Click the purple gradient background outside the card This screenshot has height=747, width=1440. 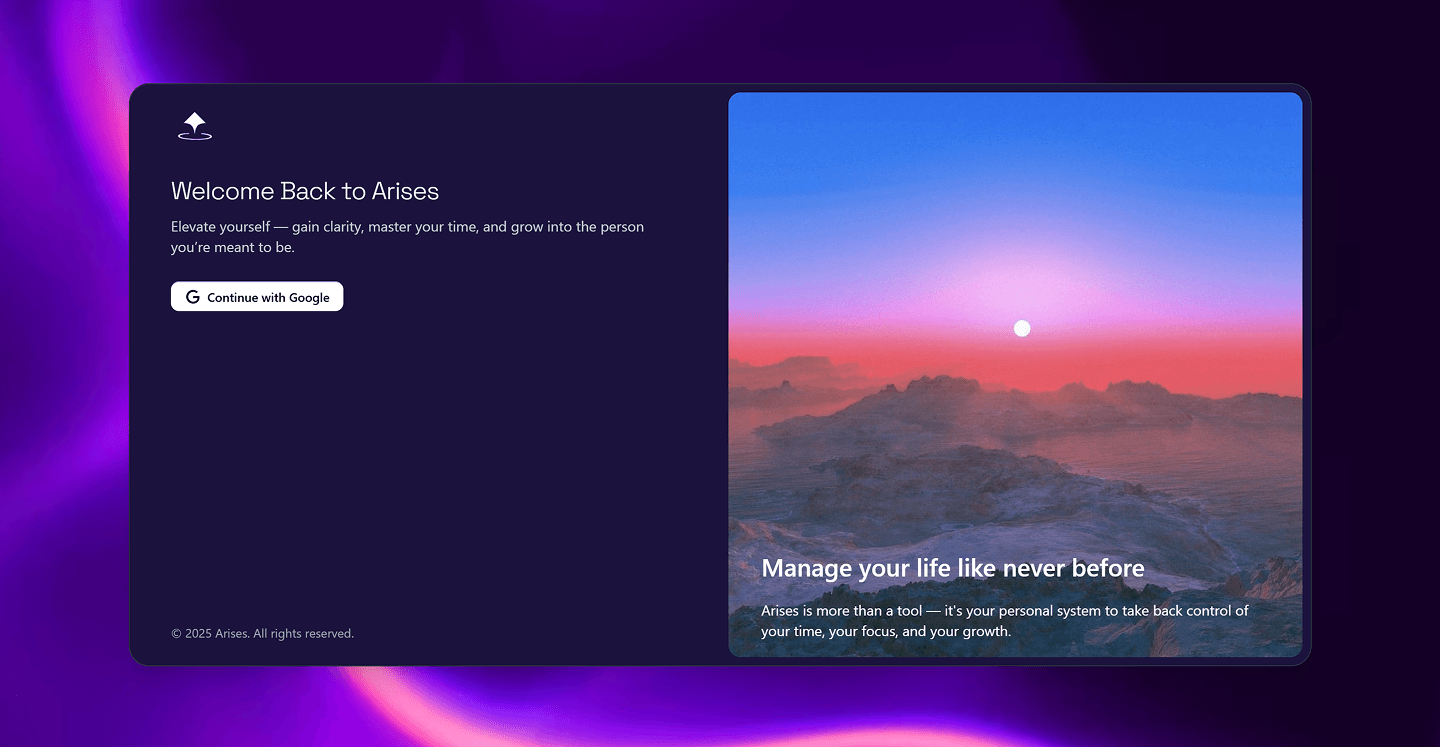[x=60, y=400]
